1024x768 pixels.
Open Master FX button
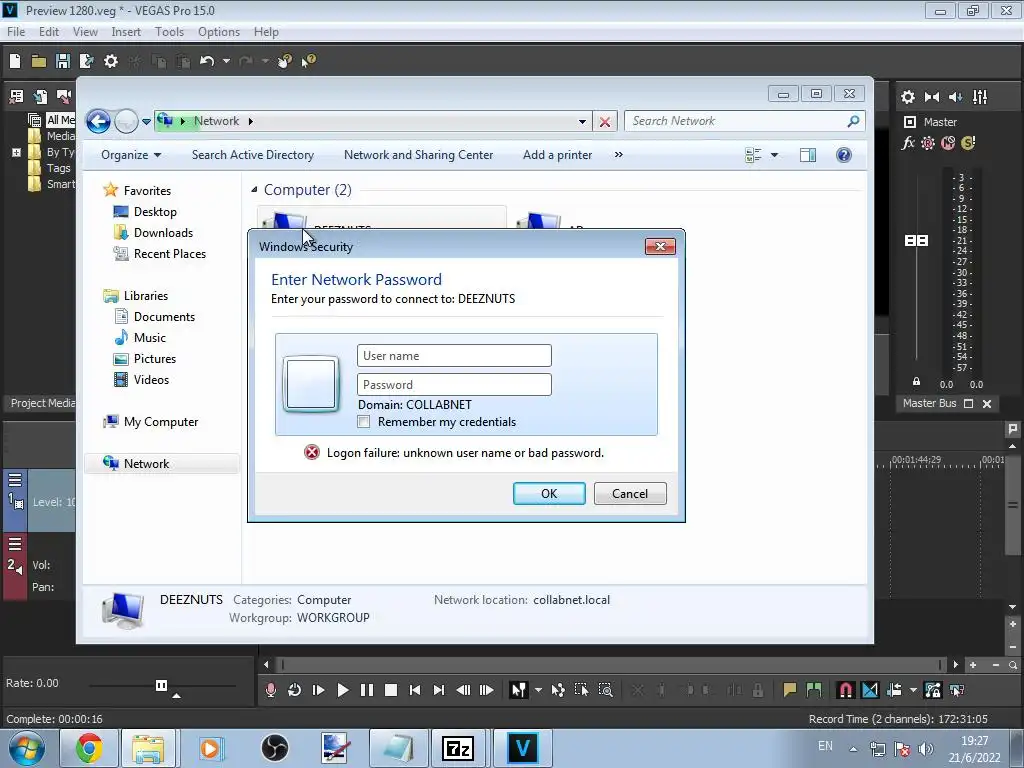pyautogui.click(x=908, y=143)
